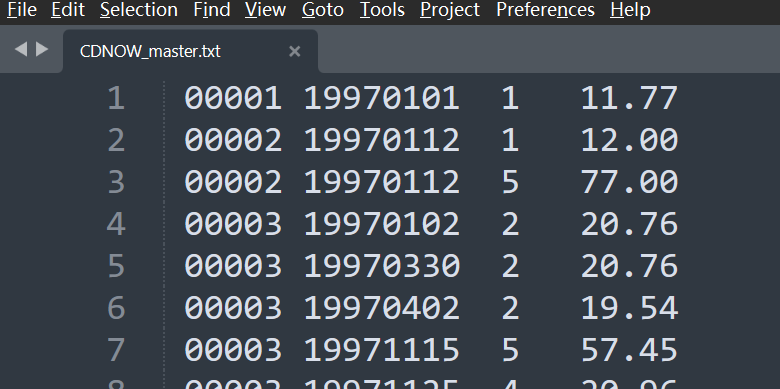Viewport: 780px width, 389px height.
Task: Open the Selection menu
Action: [x=139, y=10]
